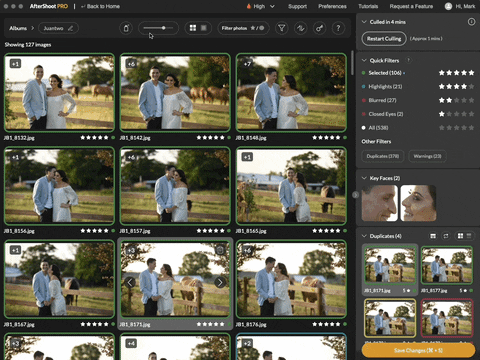Expand the +6 duplicates badge on JB1_8142

click(x=131, y=64)
